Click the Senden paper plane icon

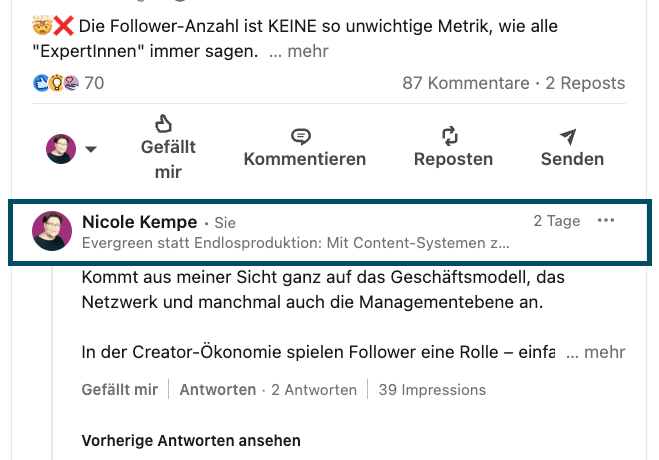568,137
